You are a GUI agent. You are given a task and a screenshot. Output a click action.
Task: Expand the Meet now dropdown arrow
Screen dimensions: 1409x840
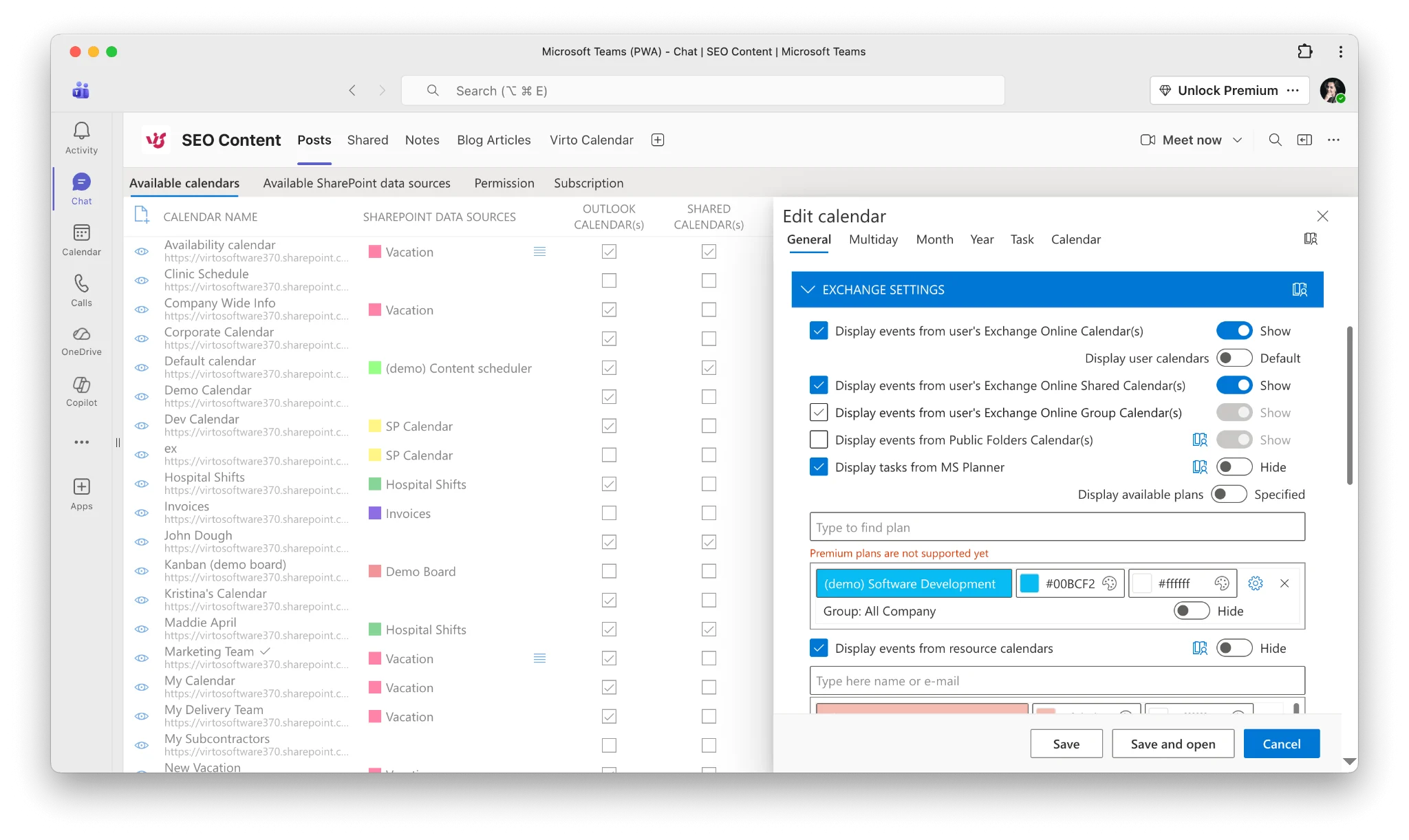coord(1238,140)
